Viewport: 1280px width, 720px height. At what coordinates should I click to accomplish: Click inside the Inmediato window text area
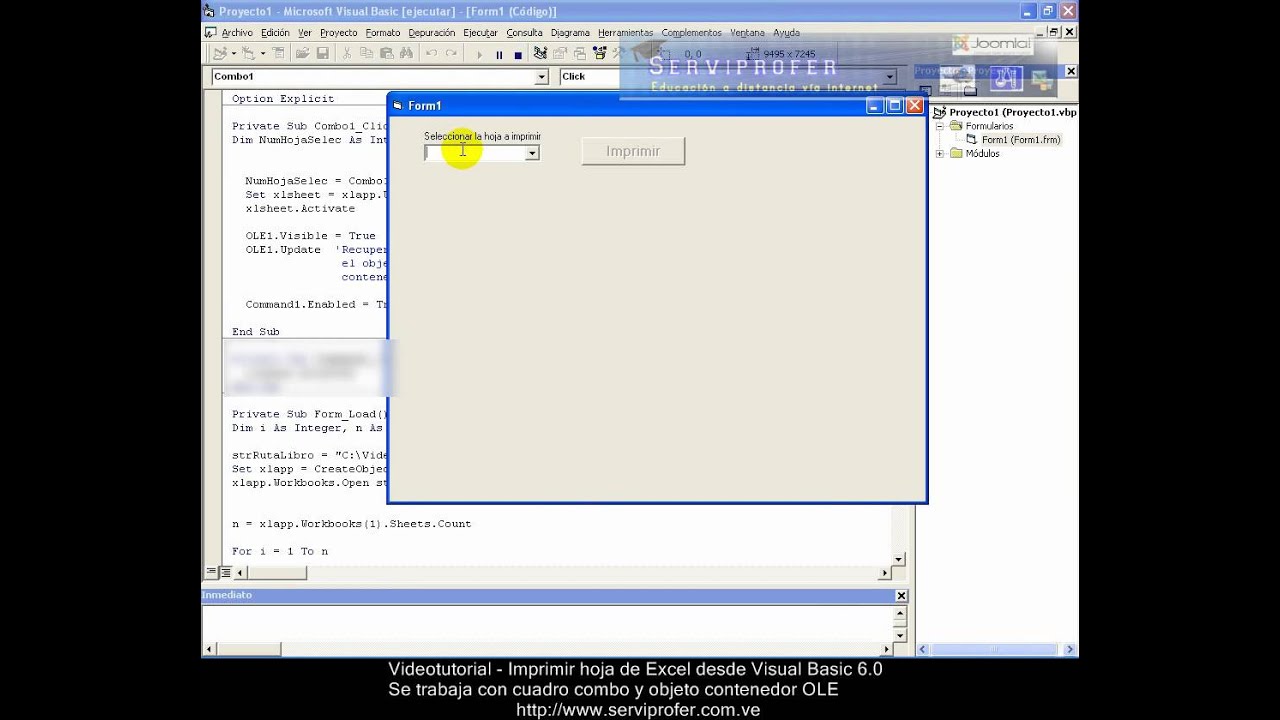point(548,623)
